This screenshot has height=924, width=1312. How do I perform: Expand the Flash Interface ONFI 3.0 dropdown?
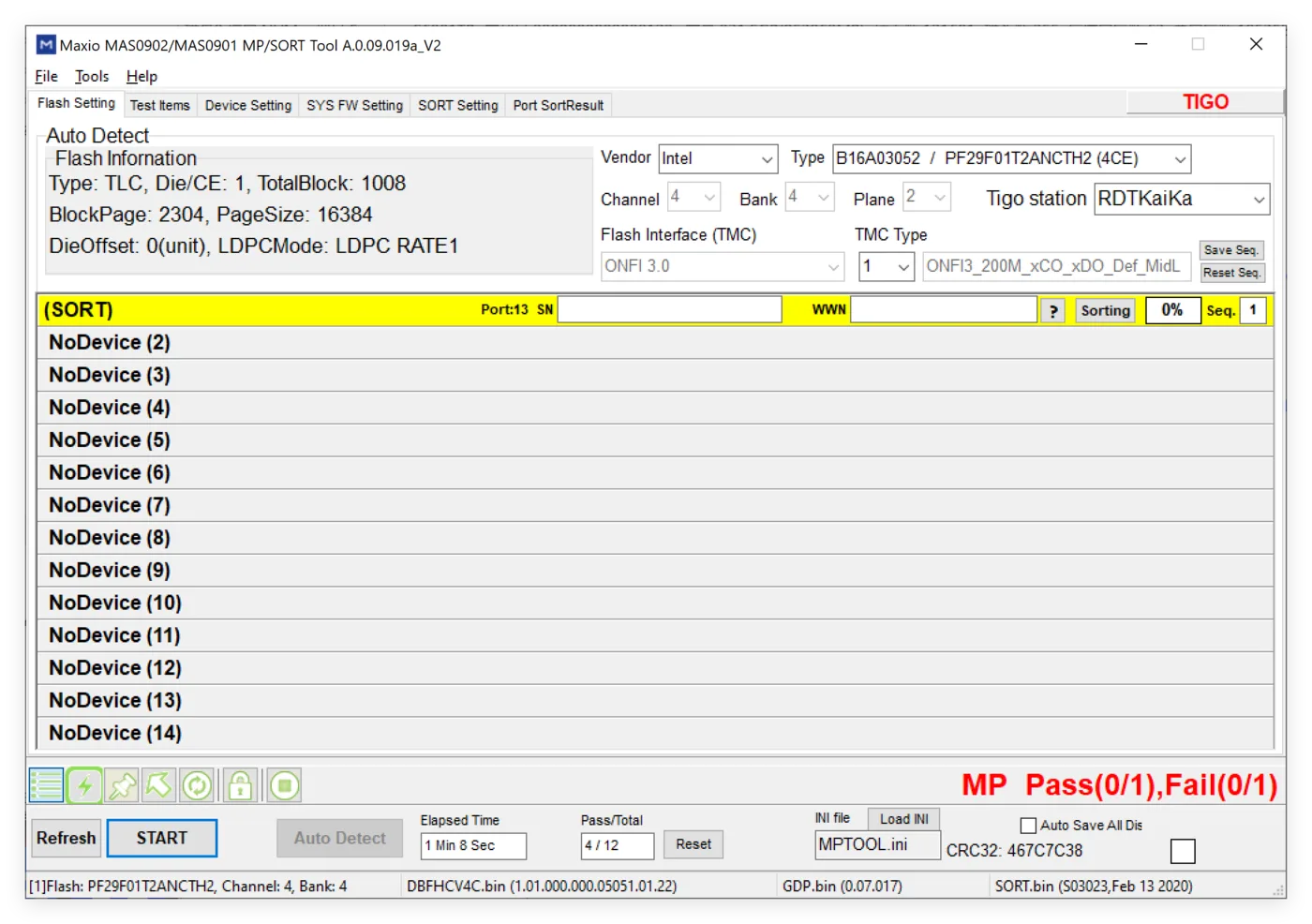pyautogui.click(x=723, y=266)
